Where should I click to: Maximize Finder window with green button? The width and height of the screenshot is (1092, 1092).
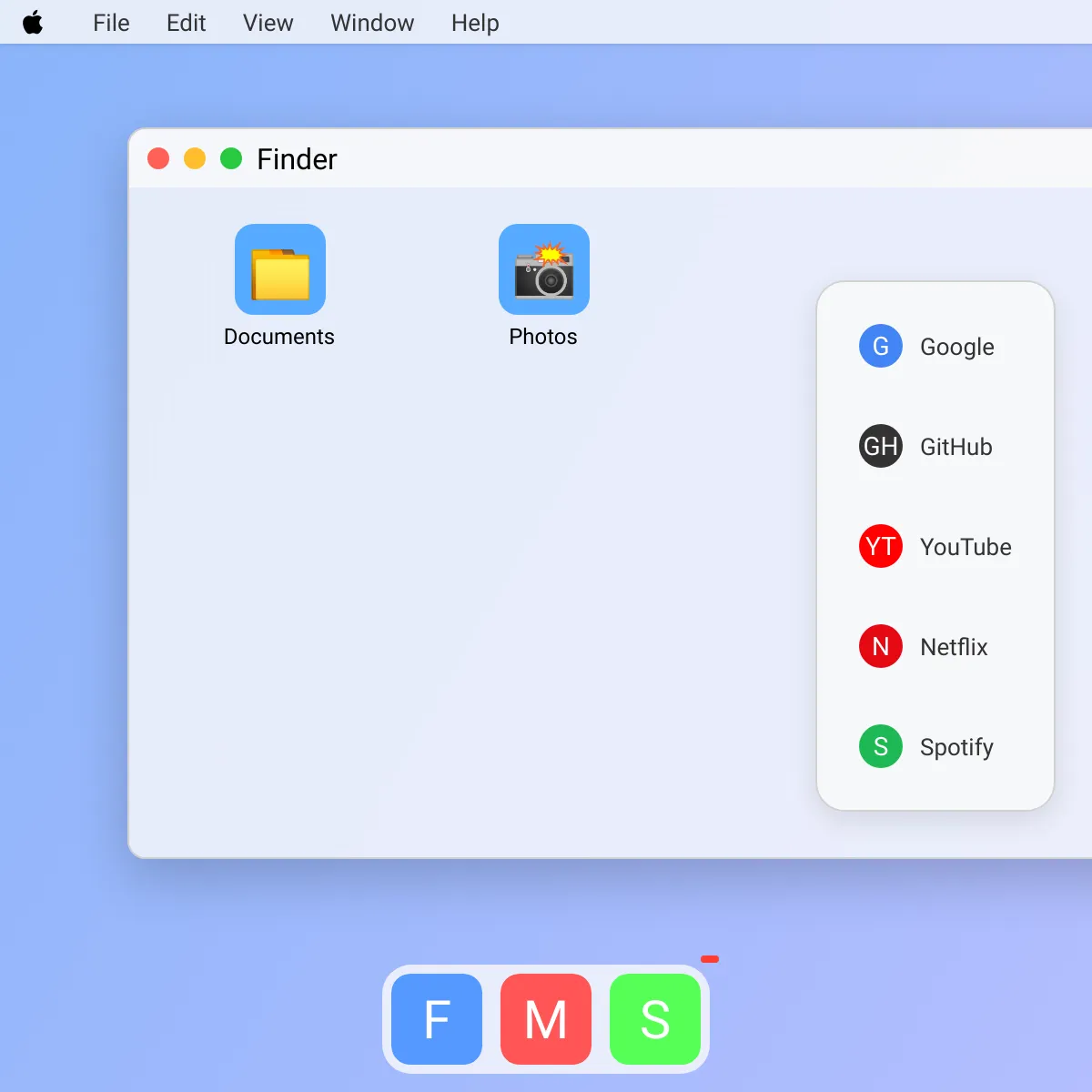(x=231, y=158)
